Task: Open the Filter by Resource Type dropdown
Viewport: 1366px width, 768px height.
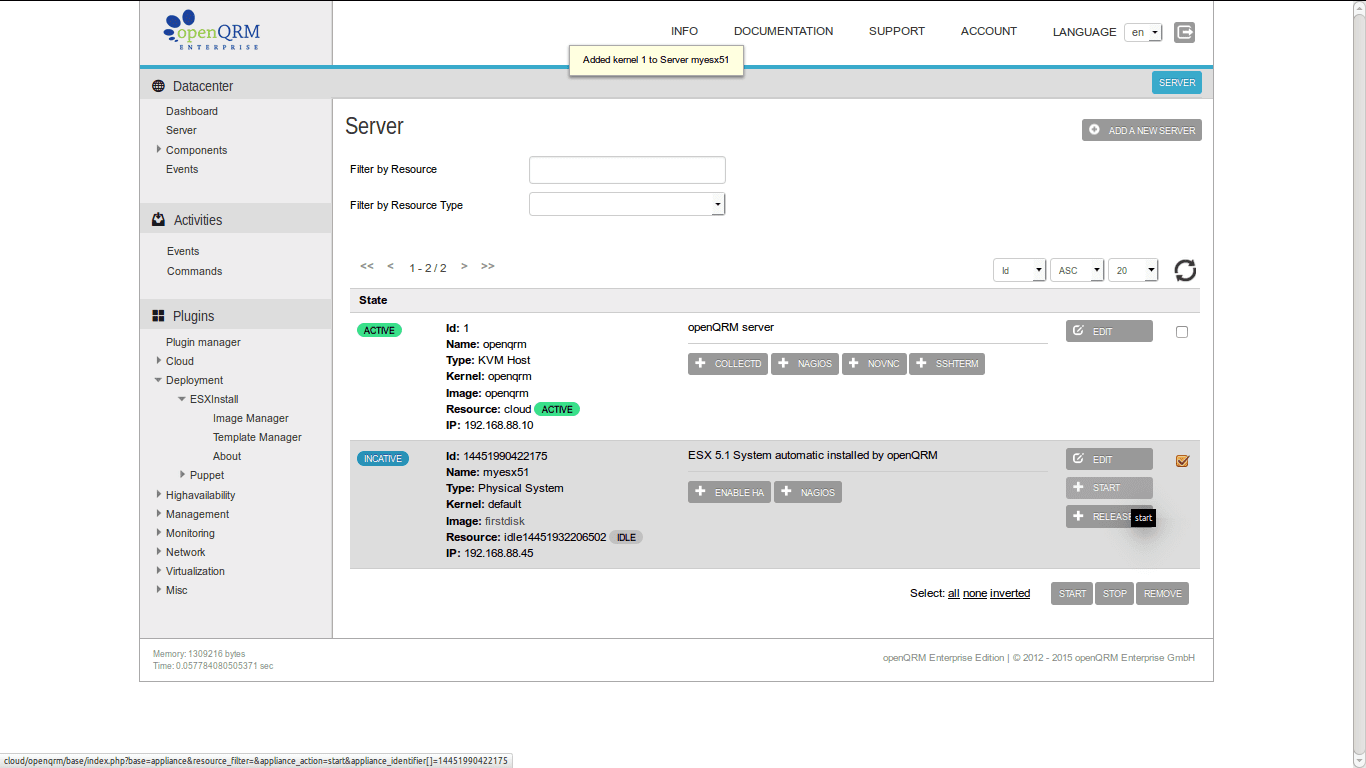Action: [x=627, y=204]
